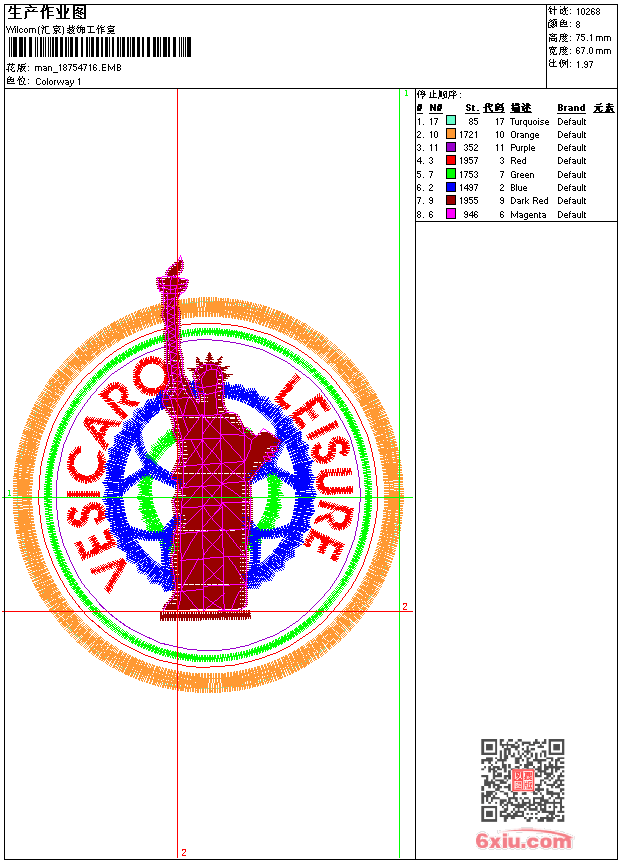Click stitch count 1753 in Green row

pos(469,174)
